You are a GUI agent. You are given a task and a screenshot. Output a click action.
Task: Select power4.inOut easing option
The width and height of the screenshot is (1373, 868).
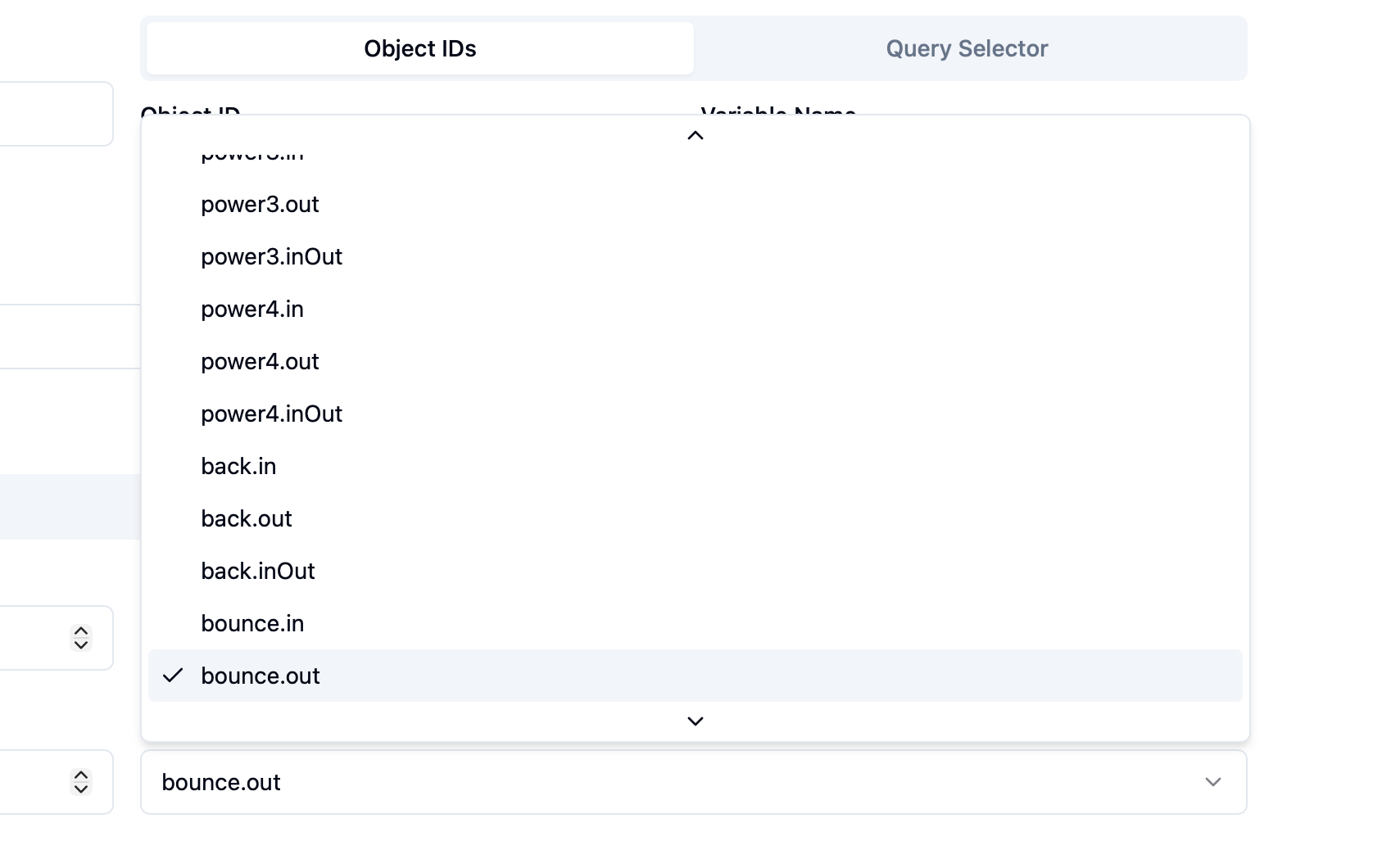(271, 414)
